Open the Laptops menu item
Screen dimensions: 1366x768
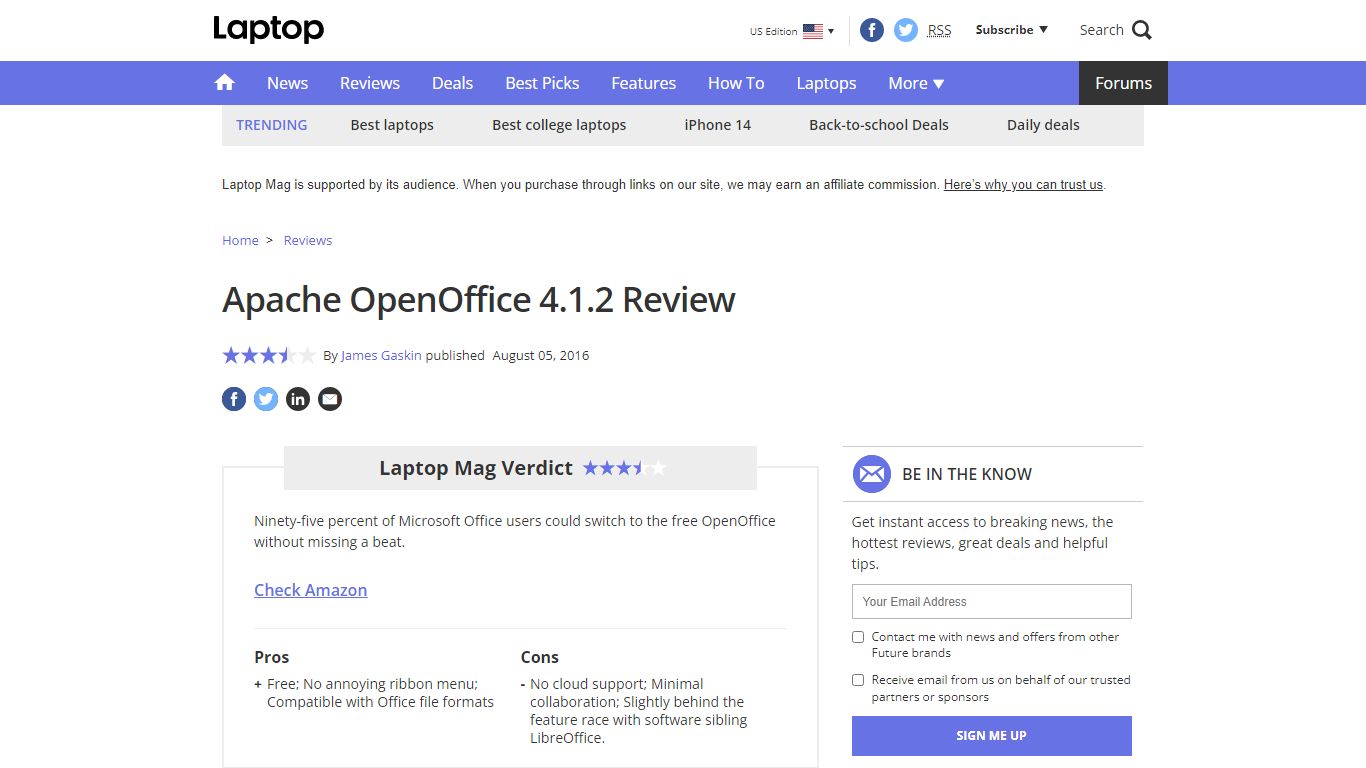tap(826, 83)
